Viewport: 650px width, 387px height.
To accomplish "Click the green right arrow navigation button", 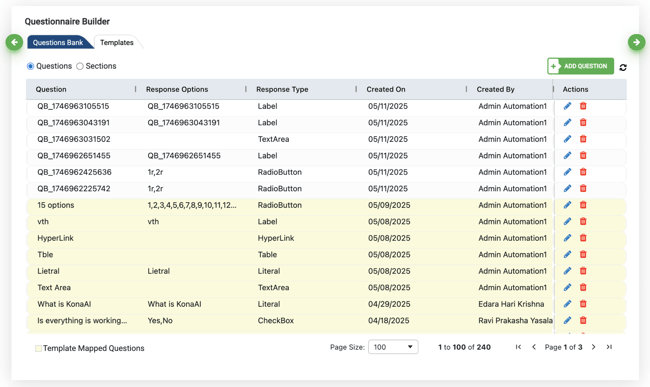I will 636,42.
